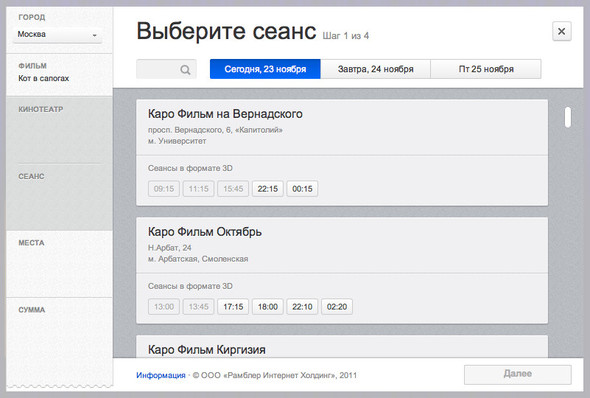Click the Н.Арбат, 24 address
590x398 pixels.
[x=169, y=248]
